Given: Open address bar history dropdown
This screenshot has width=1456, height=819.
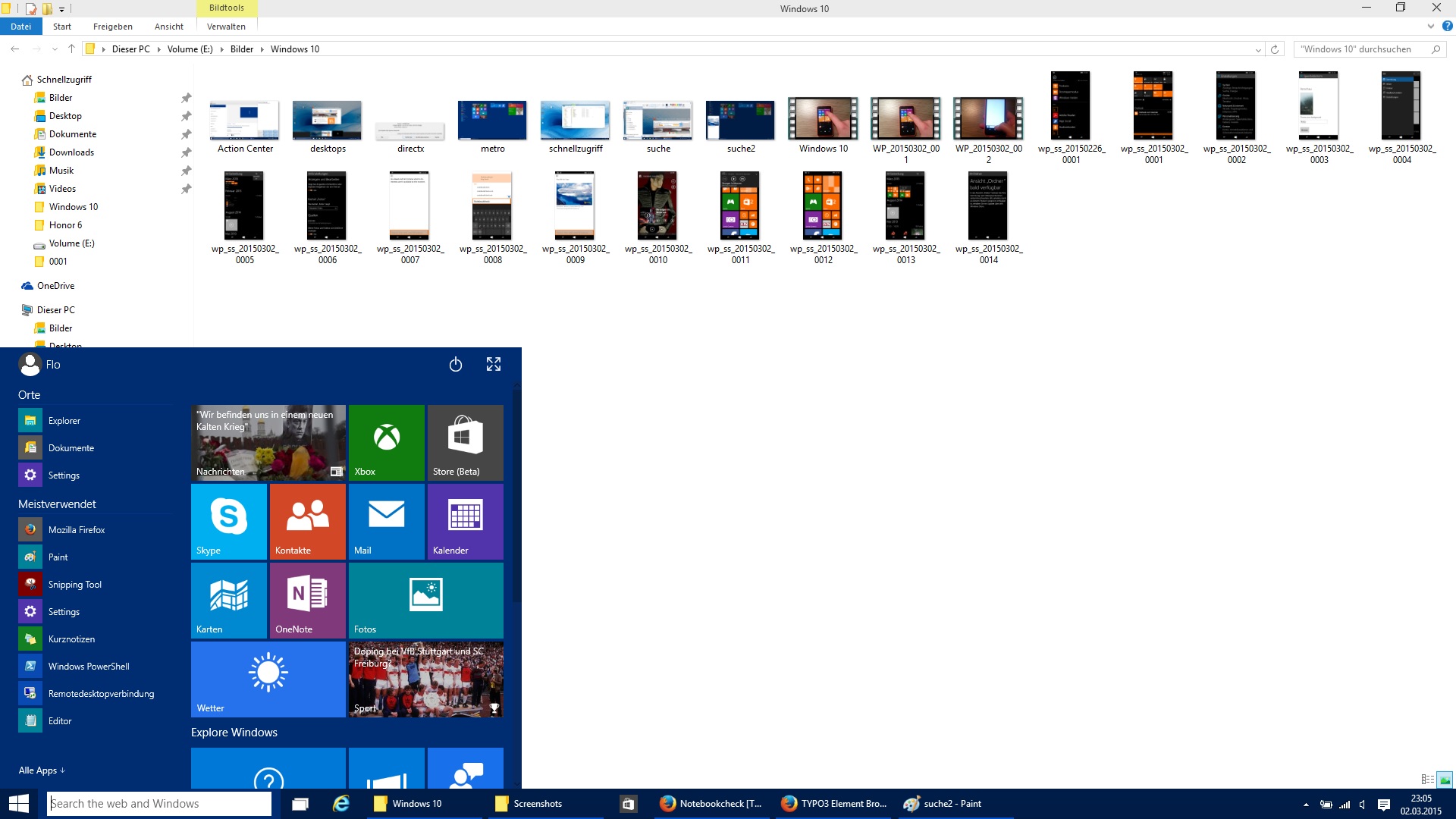Looking at the screenshot, I should pyautogui.click(x=1258, y=50).
